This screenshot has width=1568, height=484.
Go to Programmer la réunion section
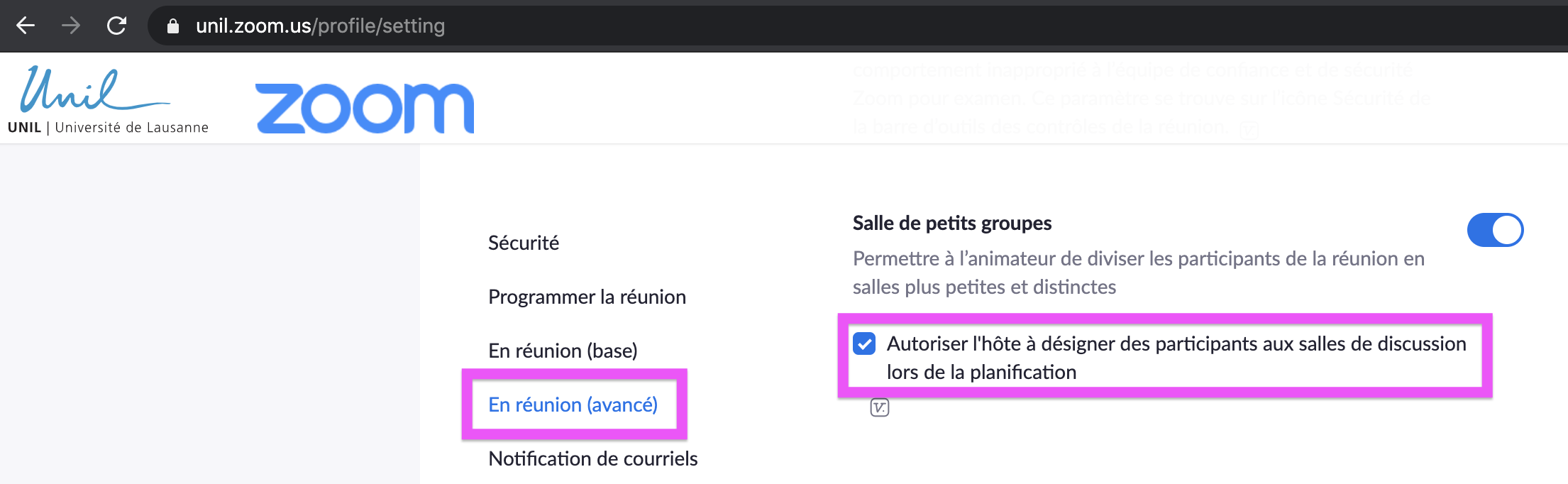(x=587, y=297)
